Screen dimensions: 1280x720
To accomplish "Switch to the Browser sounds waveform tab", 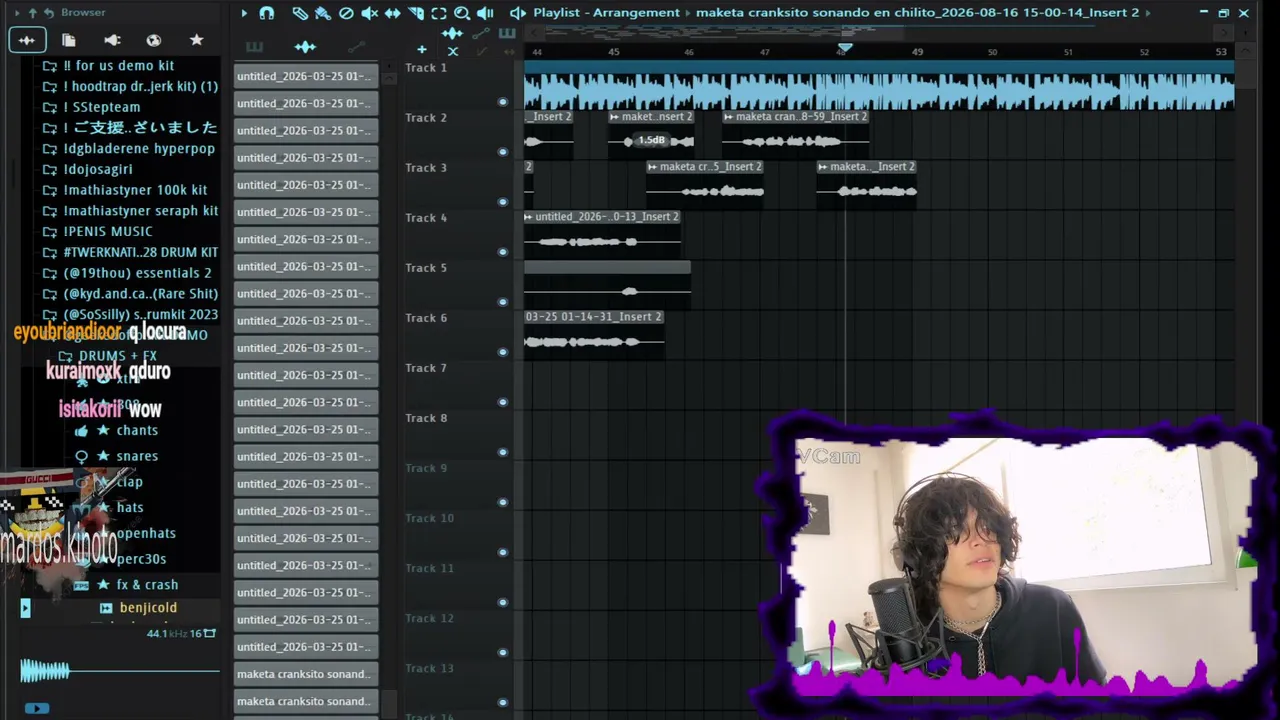I will (26, 40).
